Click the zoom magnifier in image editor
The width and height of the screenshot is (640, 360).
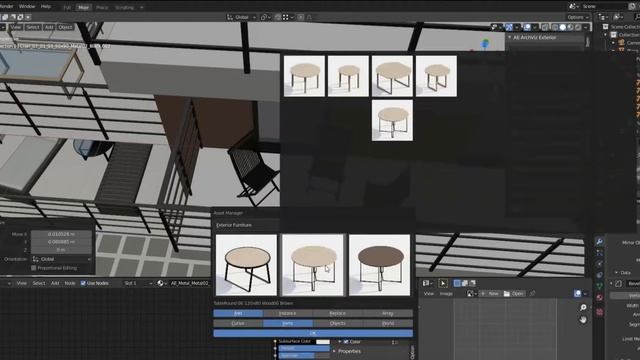point(583,308)
